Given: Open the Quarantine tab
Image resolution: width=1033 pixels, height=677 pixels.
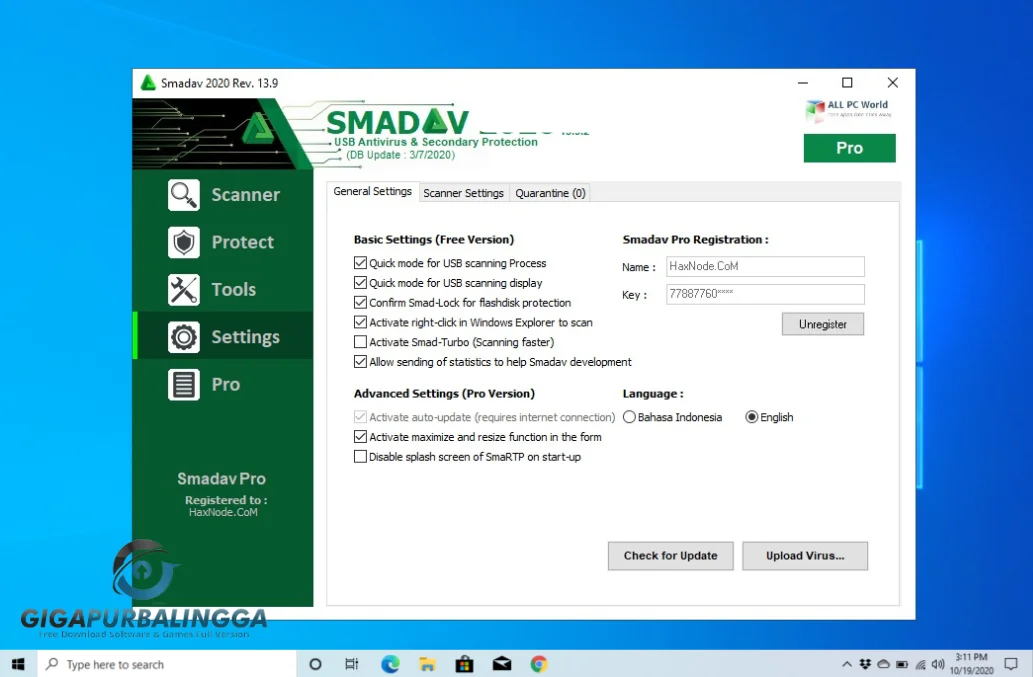Looking at the screenshot, I should tap(549, 192).
